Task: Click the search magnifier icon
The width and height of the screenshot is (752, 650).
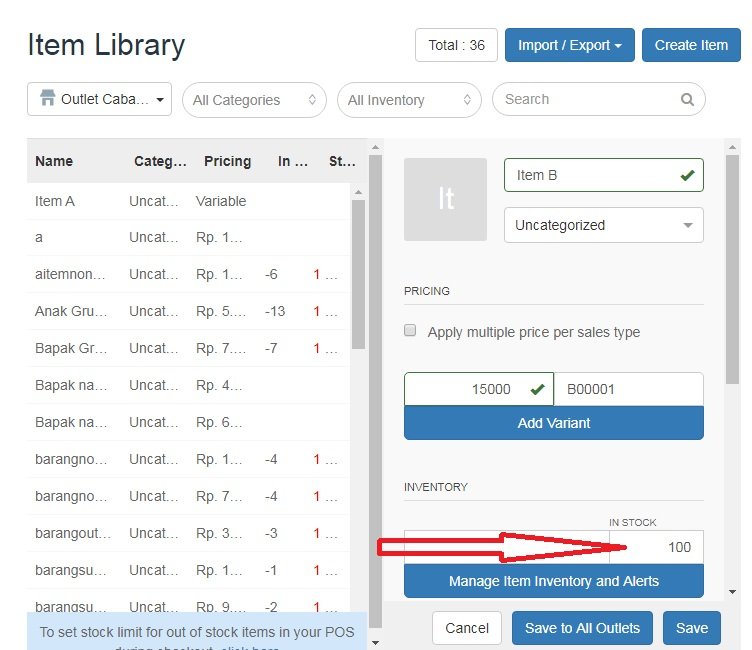Action: [x=687, y=100]
